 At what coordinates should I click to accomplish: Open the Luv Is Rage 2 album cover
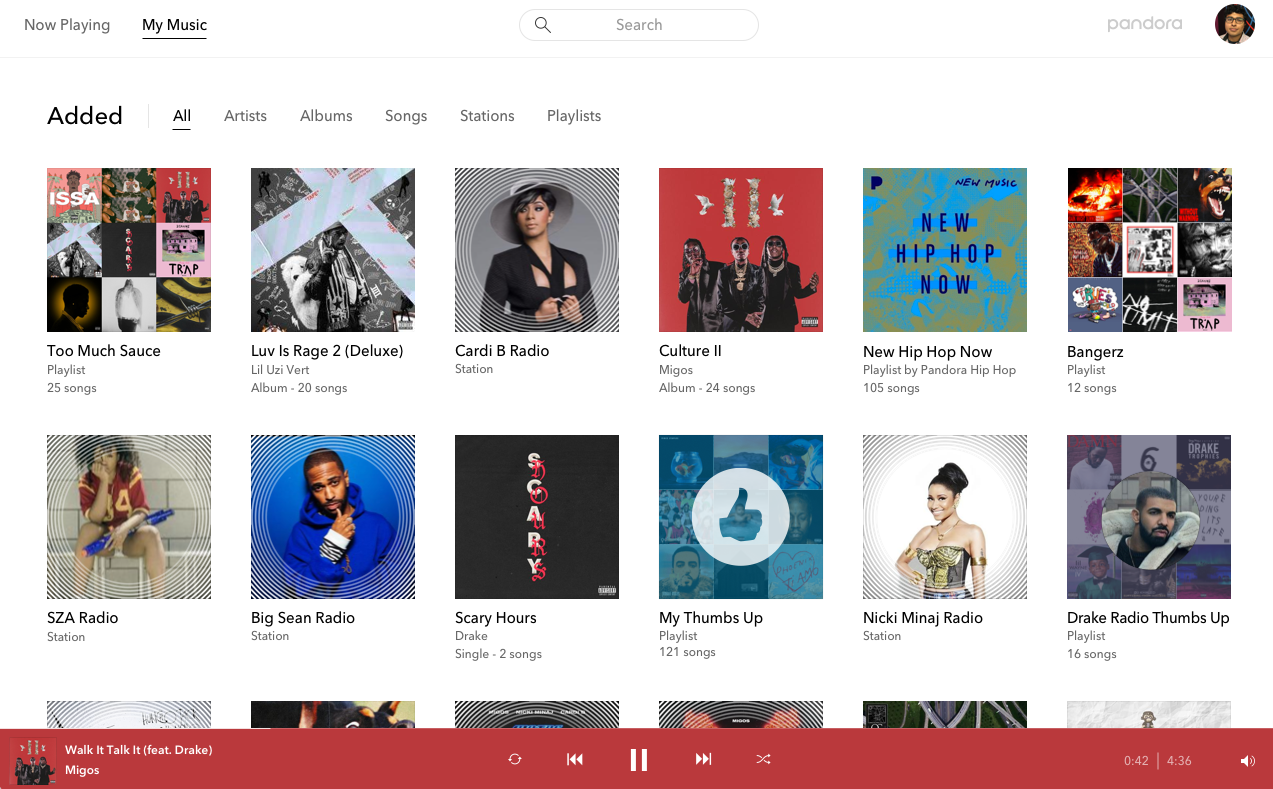(333, 250)
